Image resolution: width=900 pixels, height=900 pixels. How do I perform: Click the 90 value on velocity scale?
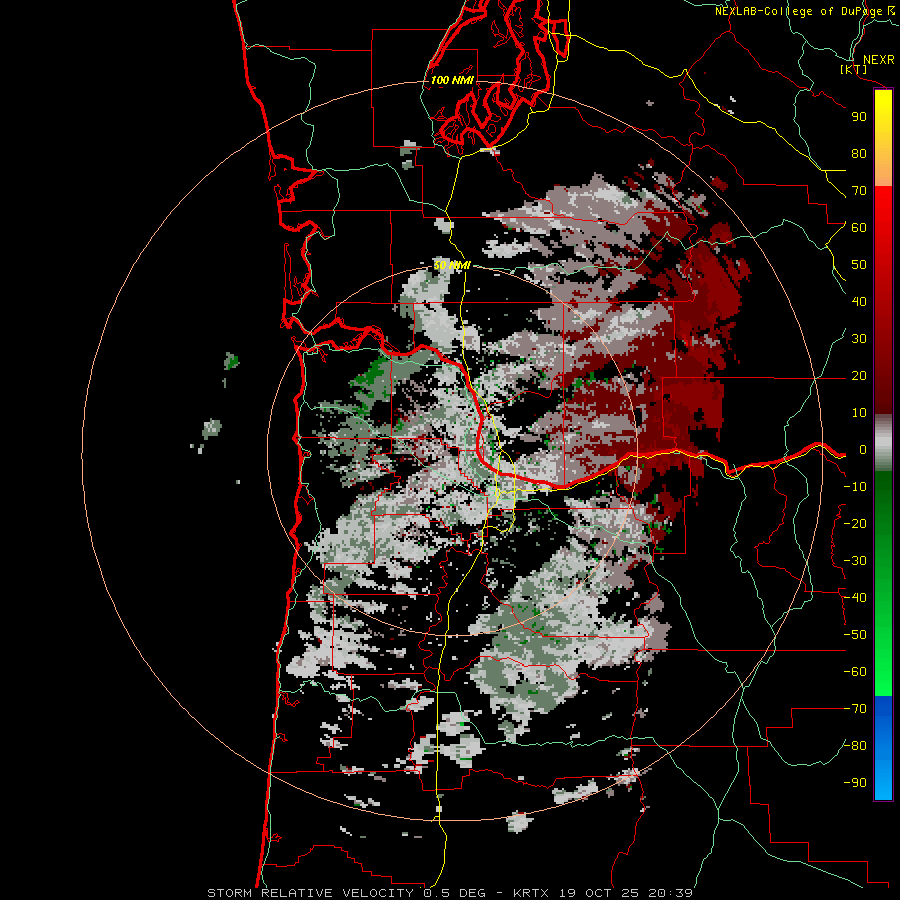(859, 117)
